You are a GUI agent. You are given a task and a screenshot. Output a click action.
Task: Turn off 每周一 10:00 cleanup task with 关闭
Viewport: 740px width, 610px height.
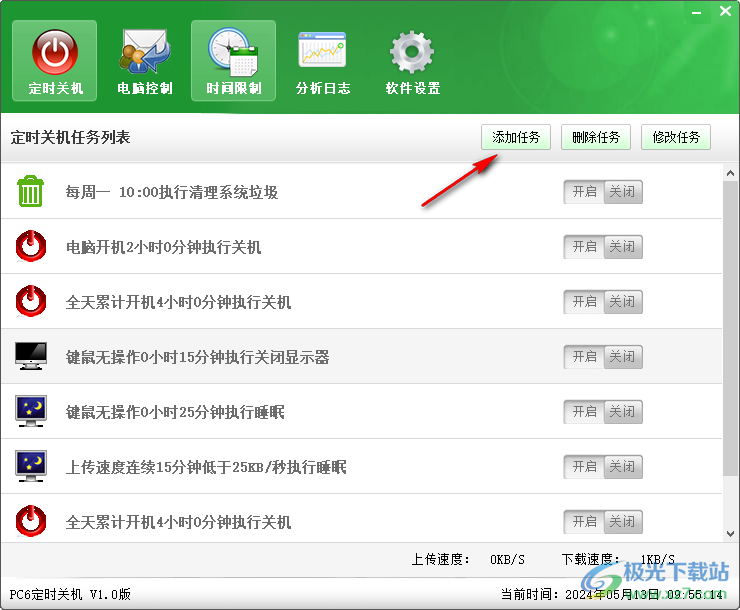coord(623,192)
